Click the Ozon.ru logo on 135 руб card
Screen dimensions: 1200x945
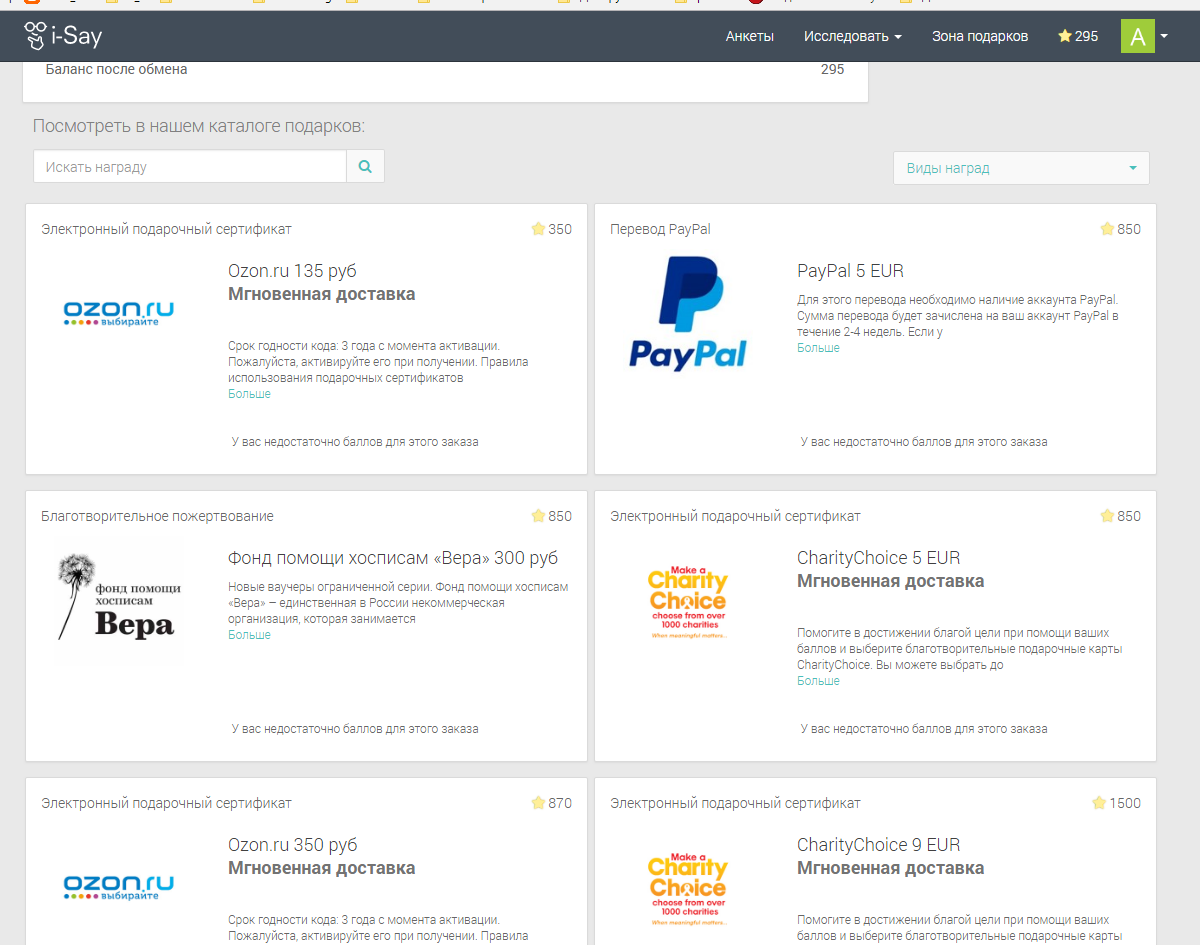(119, 314)
